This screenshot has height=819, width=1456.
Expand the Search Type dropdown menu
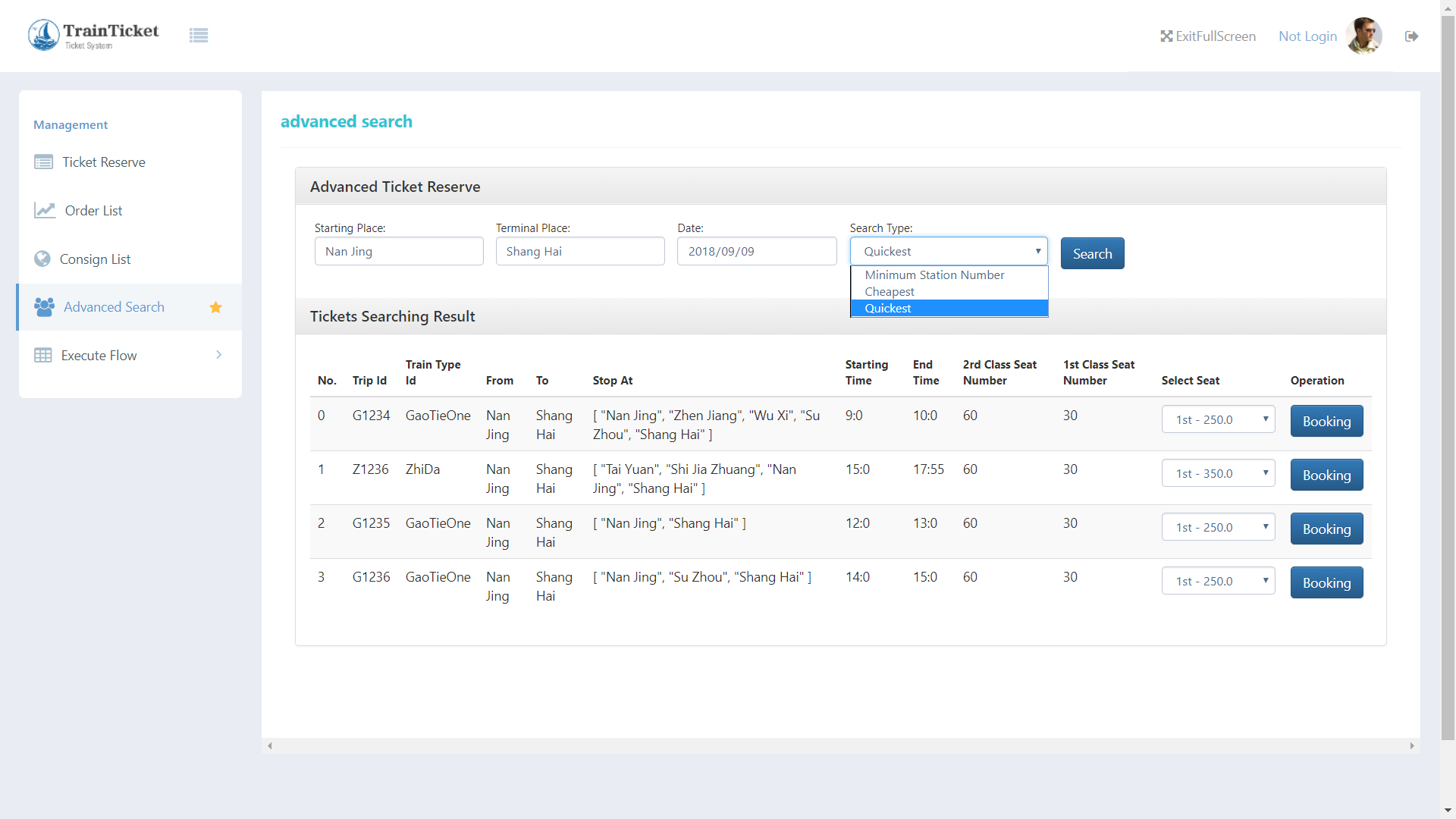click(948, 251)
